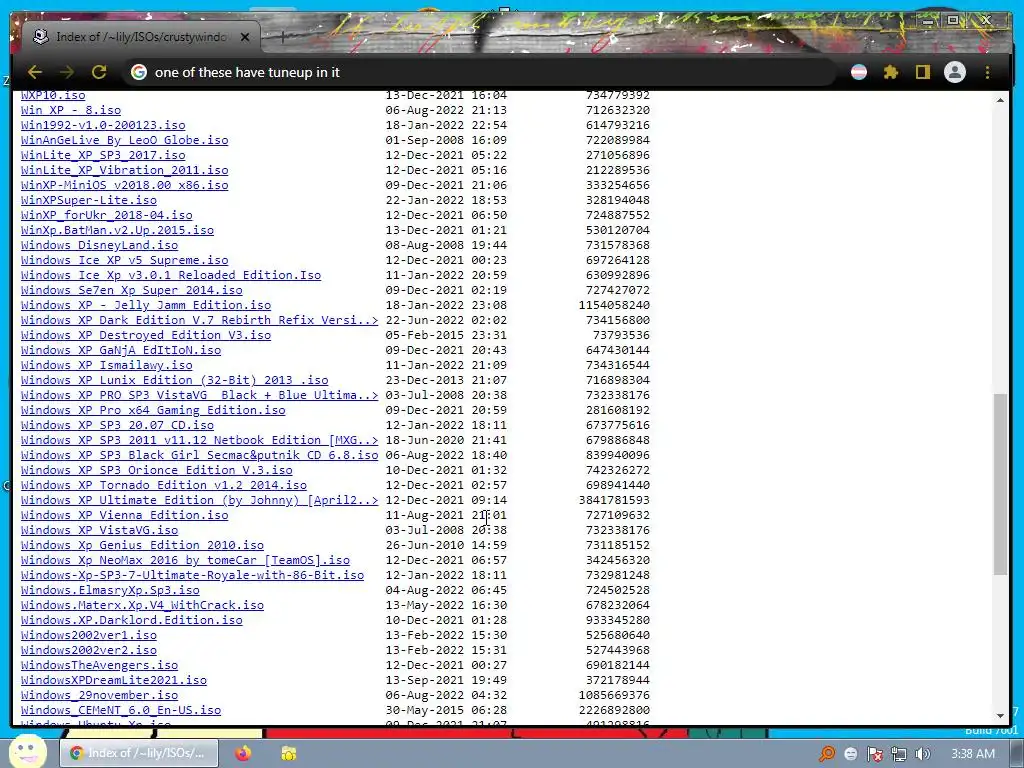Open Windows_XP_GaNjA_EdItIoN.iso link
Viewport: 1024px width, 768px height.
(x=121, y=351)
